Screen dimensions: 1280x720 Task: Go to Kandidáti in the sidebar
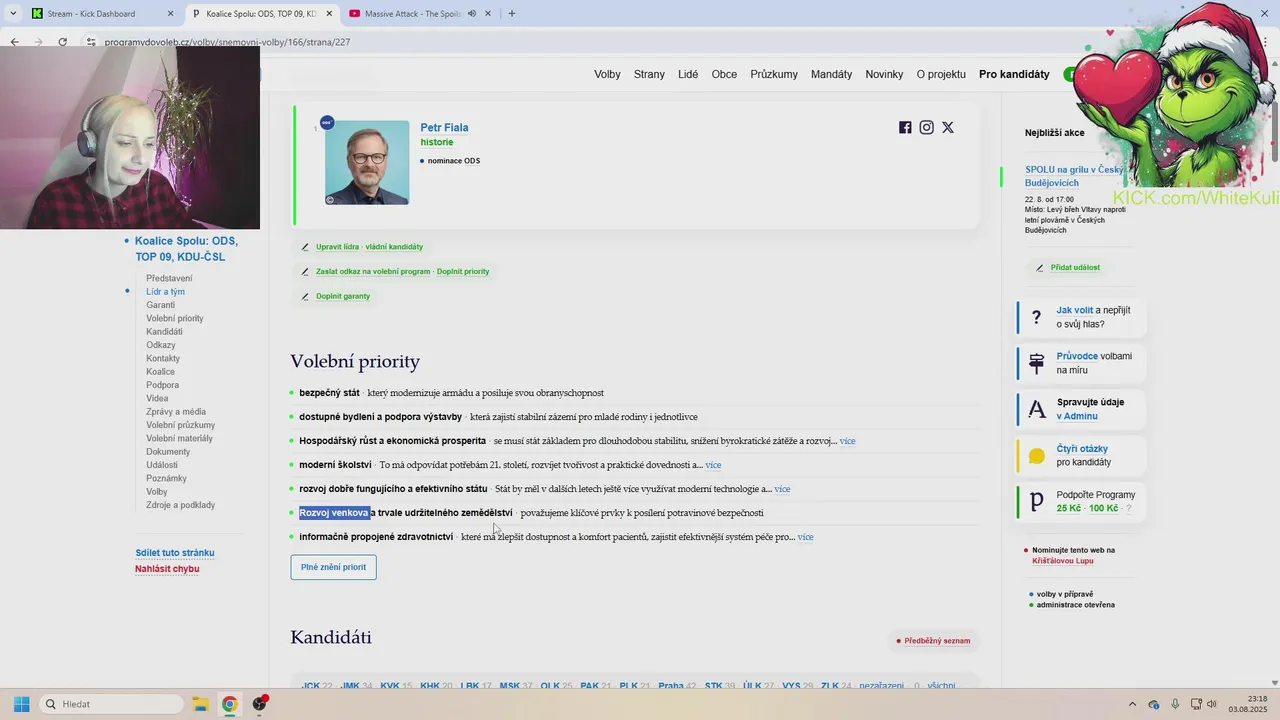coord(164,332)
